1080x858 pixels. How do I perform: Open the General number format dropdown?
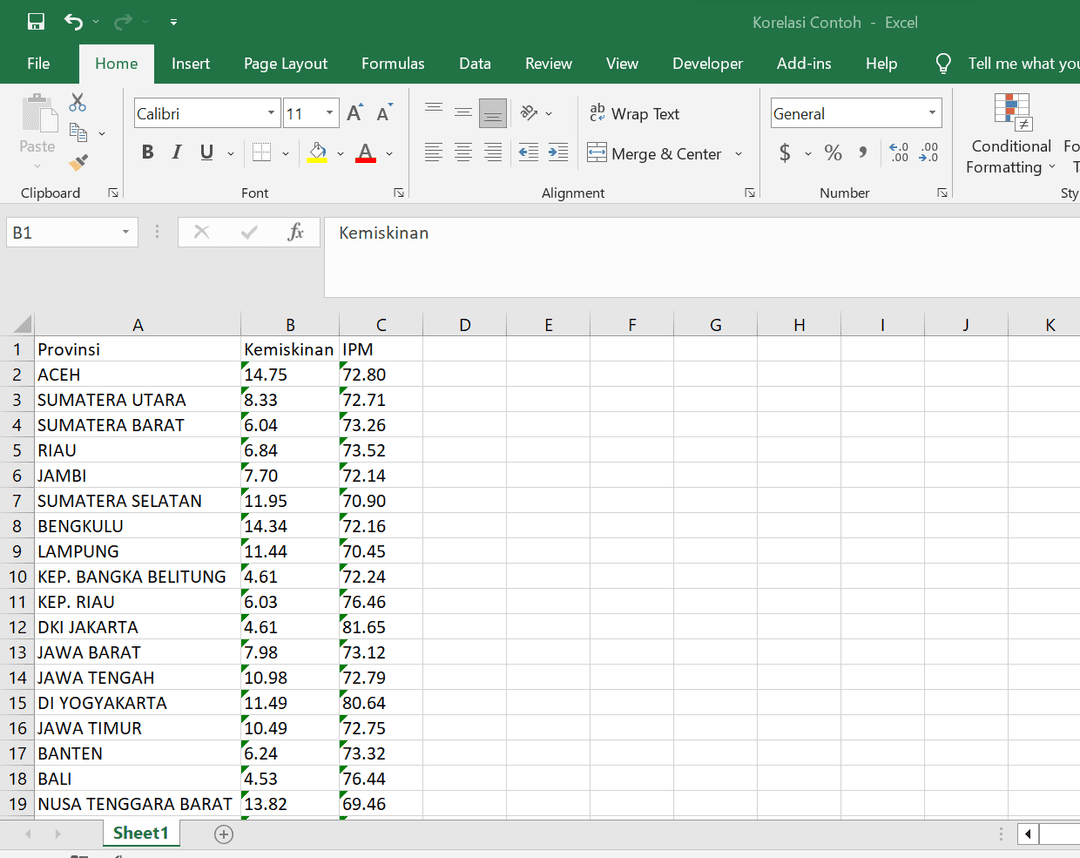[932, 113]
